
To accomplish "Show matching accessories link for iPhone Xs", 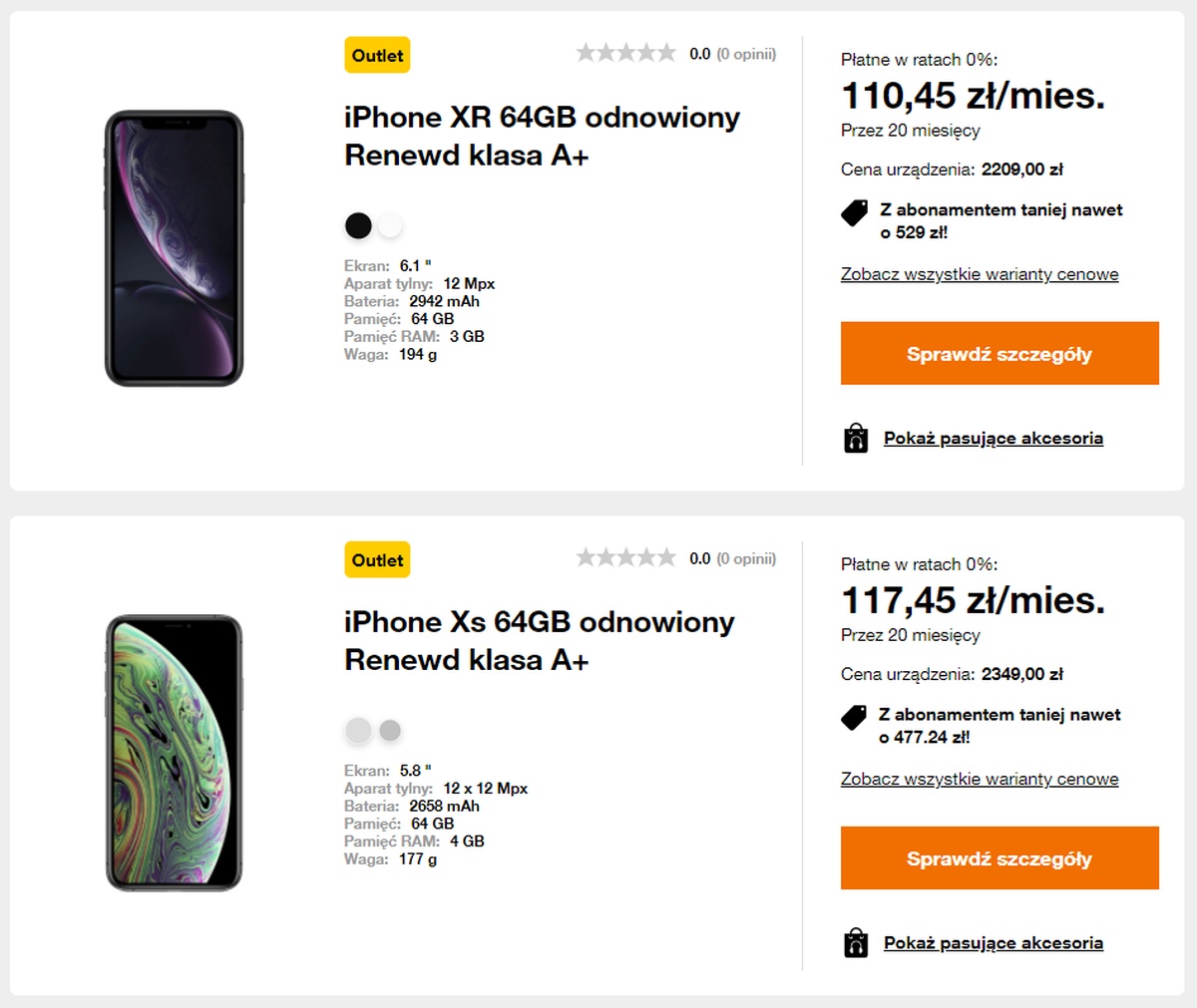I will tap(993, 943).
